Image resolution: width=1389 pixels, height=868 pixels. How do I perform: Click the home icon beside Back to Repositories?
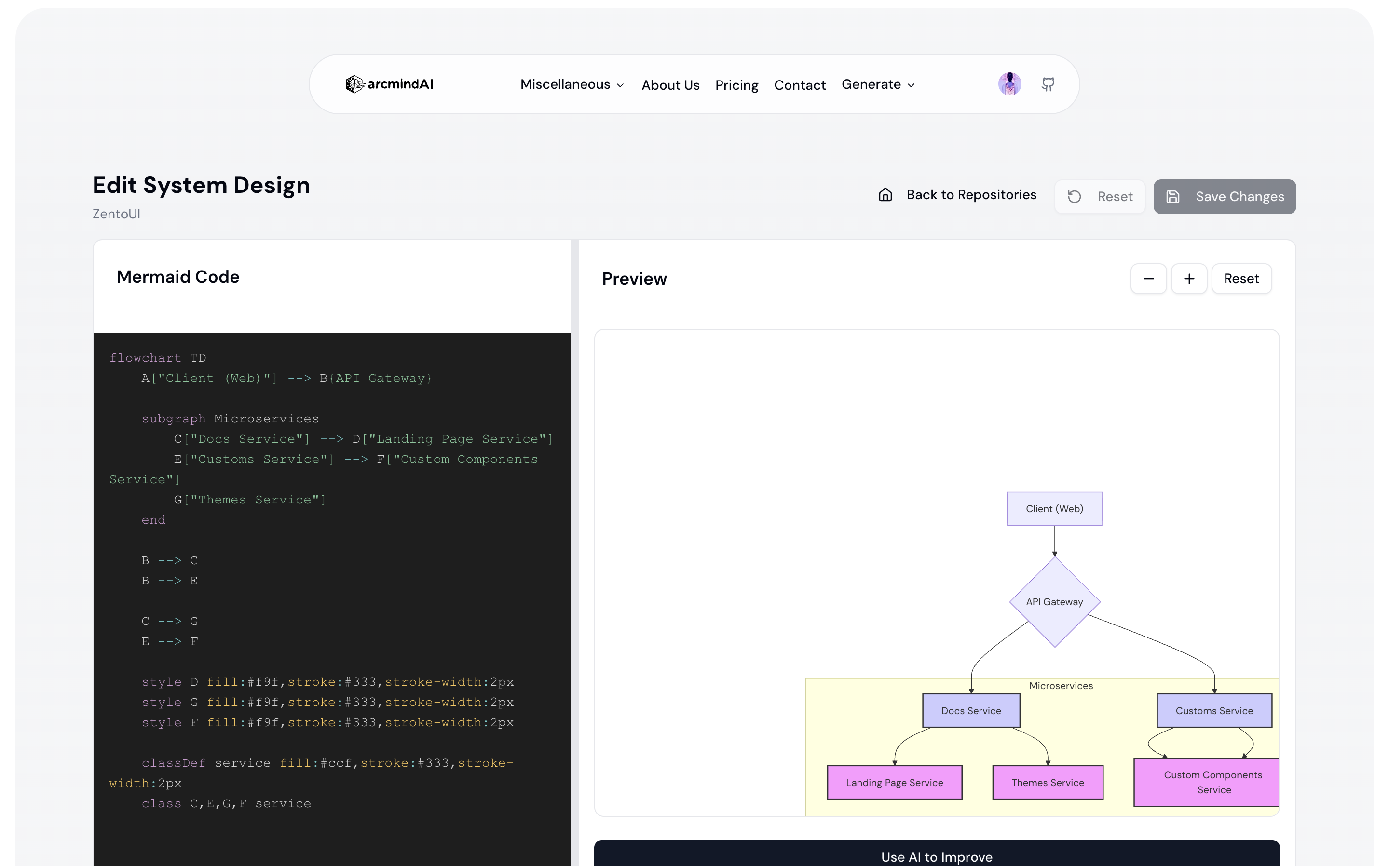[885, 195]
